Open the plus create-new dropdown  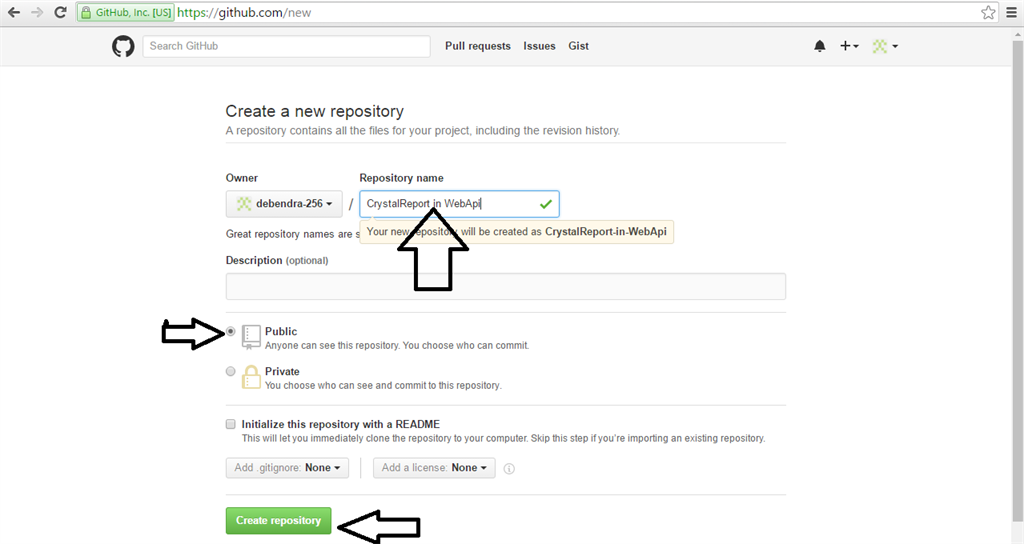tap(849, 46)
